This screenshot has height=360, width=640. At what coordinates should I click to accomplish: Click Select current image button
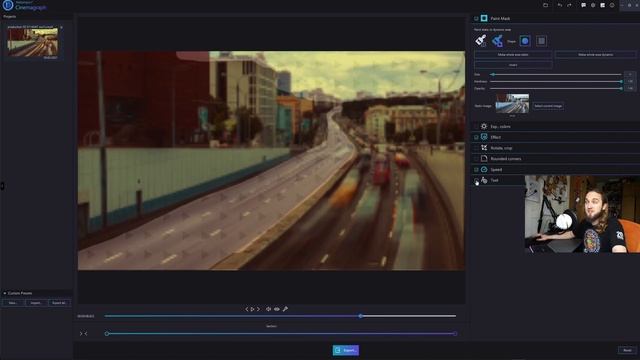[x=548, y=106]
